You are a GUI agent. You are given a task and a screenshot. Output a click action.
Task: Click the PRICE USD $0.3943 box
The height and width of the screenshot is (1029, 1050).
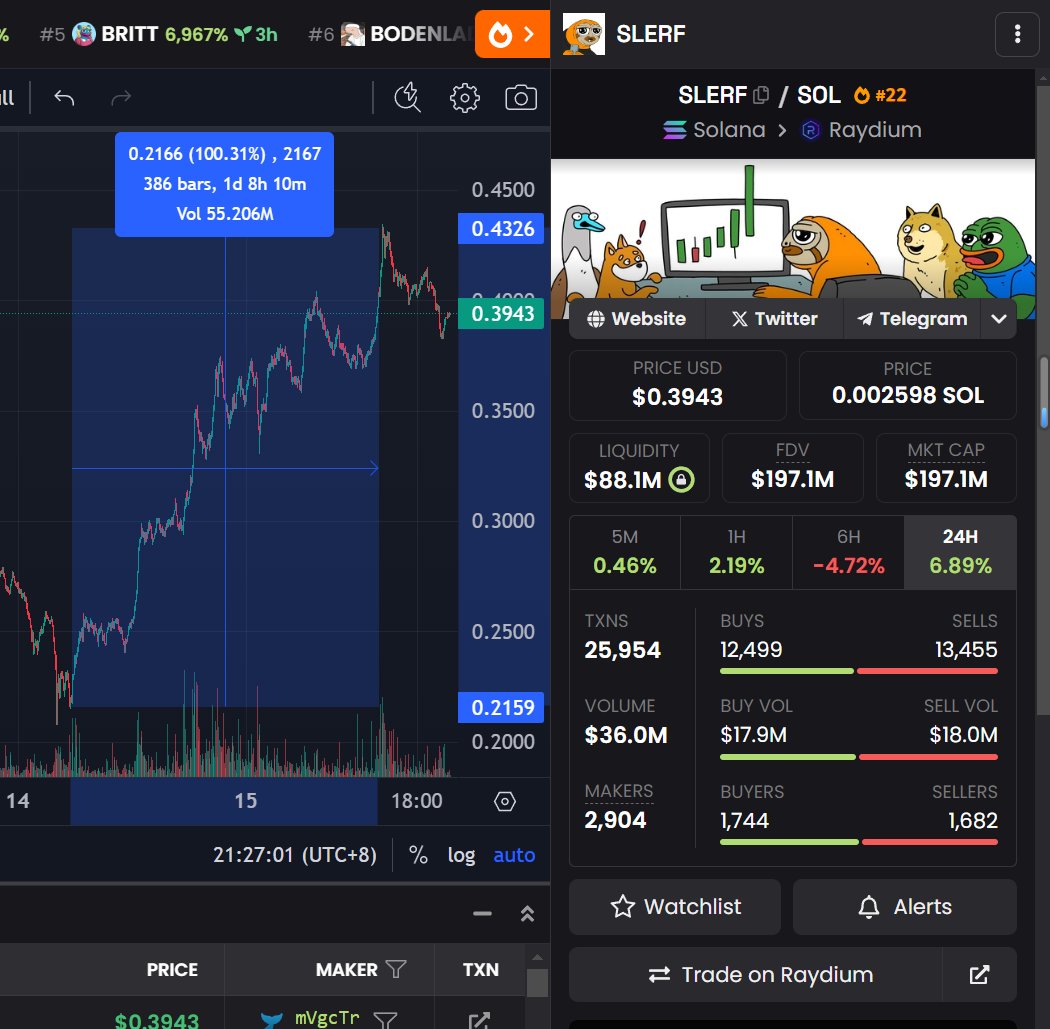click(678, 386)
